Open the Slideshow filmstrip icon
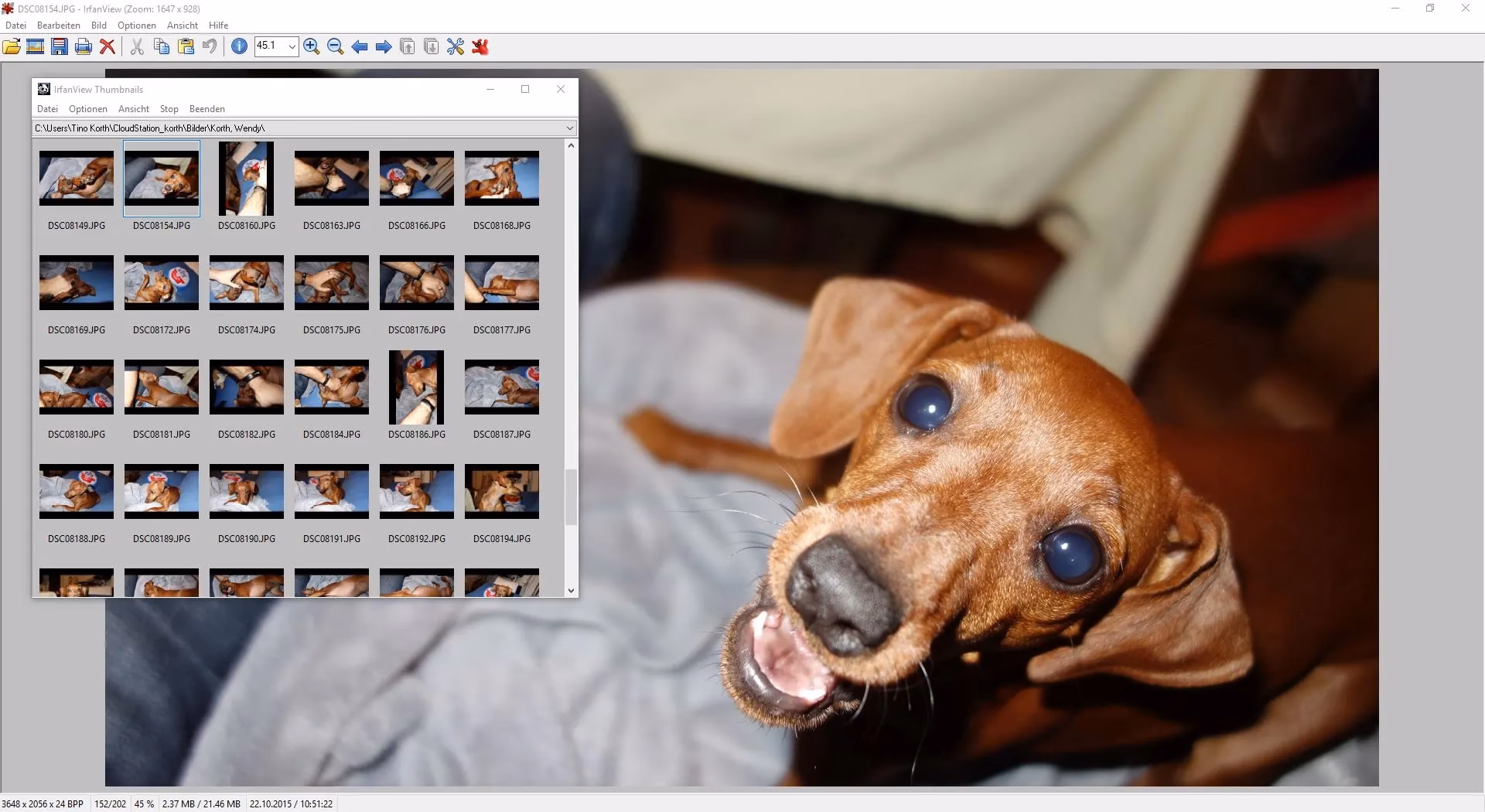The height and width of the screenshot is (812, 1485). point(35,46)
